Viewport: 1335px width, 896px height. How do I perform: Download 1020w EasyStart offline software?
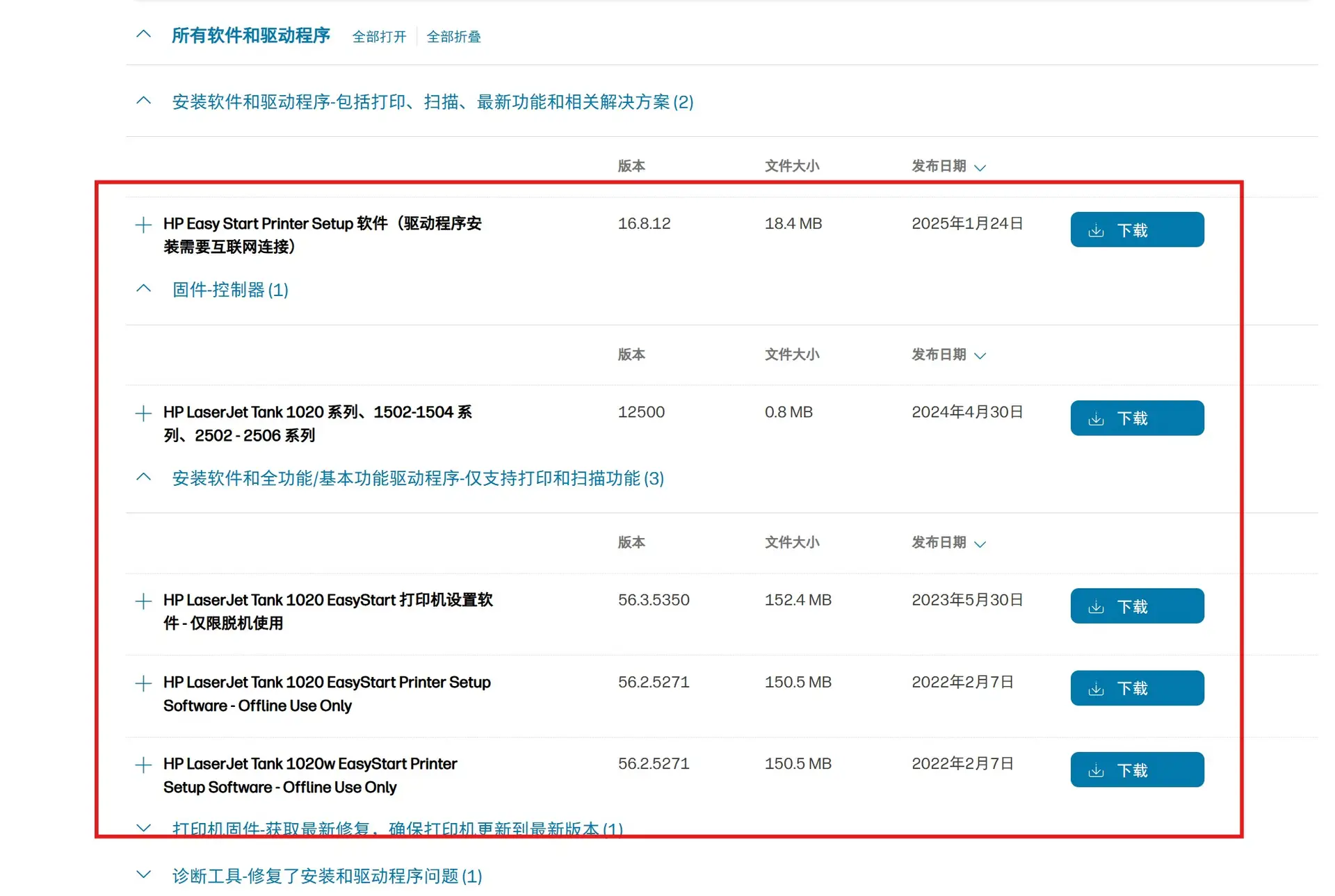(x=1136, y=770)
